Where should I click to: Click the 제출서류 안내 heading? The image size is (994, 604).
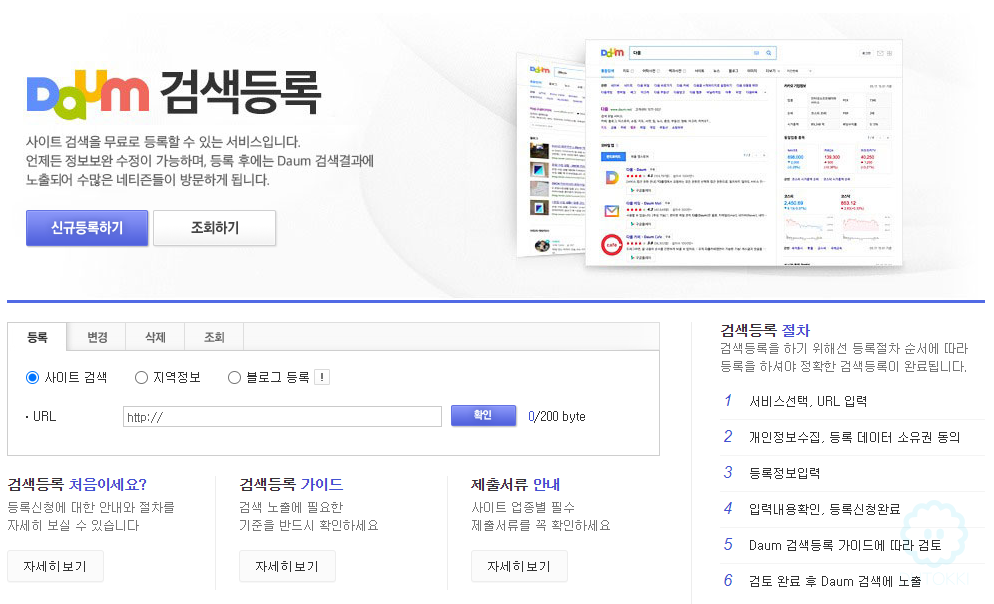point(515,485)
